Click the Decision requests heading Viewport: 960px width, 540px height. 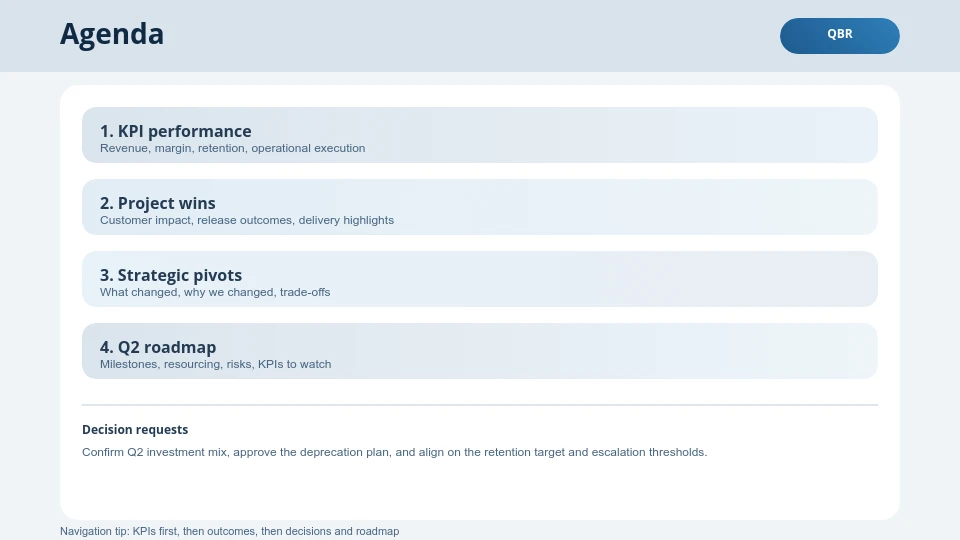135,430
